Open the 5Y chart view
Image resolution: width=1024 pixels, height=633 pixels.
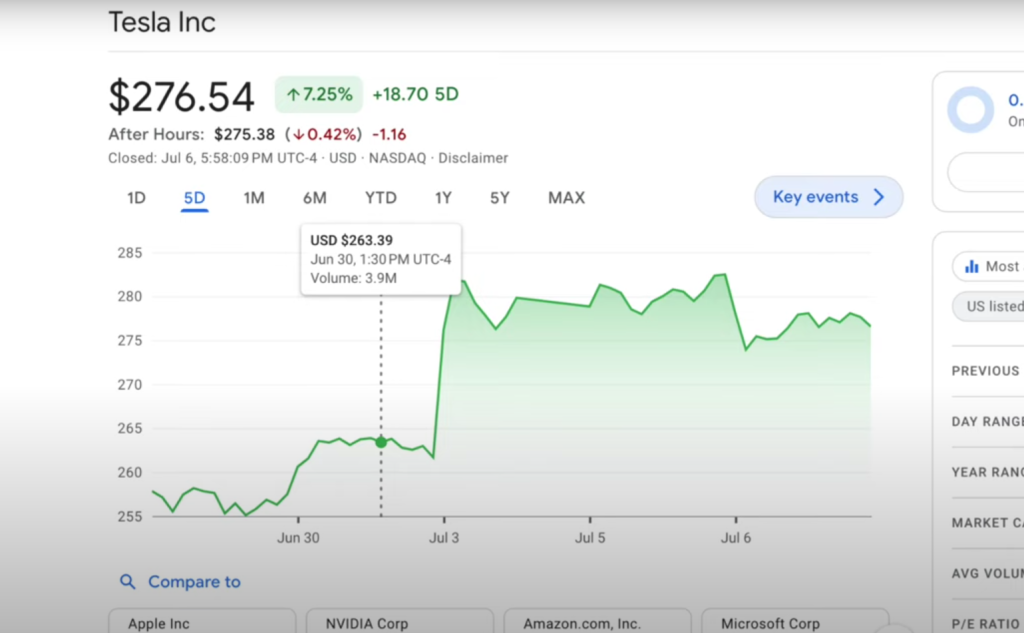pyautogui.click(x=499, y=197)
